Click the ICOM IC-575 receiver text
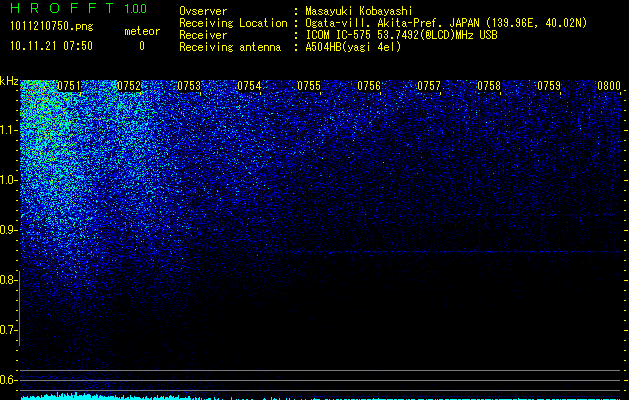The width and height of the screenshot is (629, 400). 401,35
